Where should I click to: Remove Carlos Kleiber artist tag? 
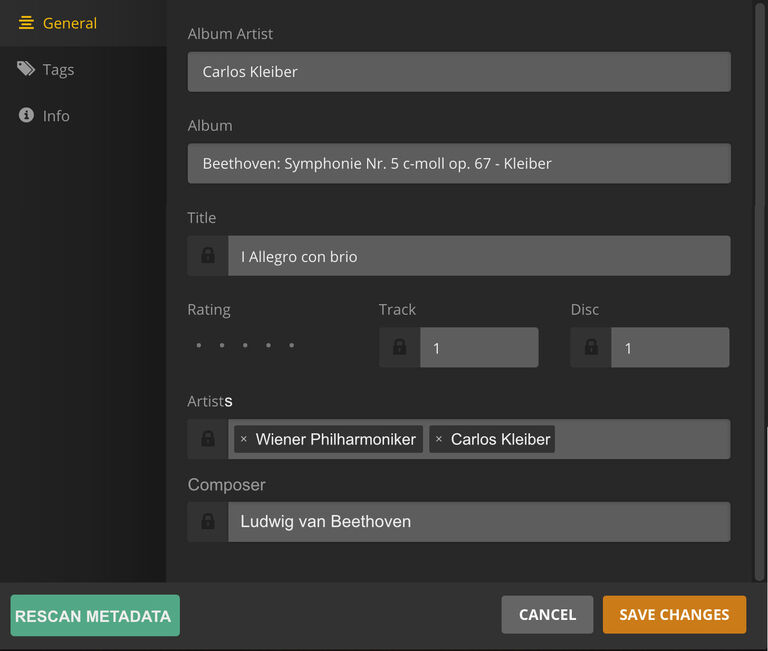point(439,439)
